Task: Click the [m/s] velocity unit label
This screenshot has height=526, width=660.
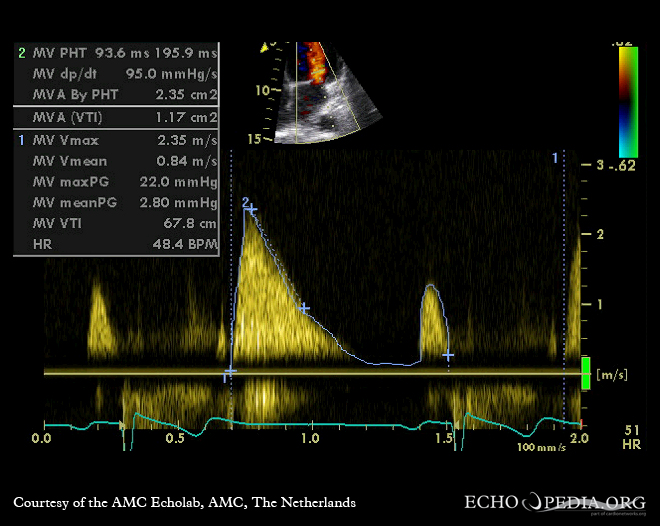Action: click(611, 374)
